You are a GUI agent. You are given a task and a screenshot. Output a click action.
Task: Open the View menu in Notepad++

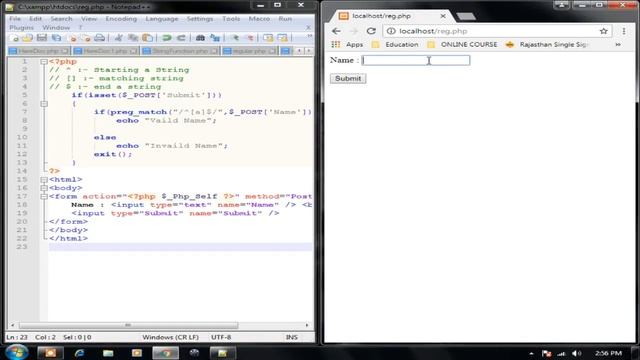pyautogui.click(x=89, y=19)
